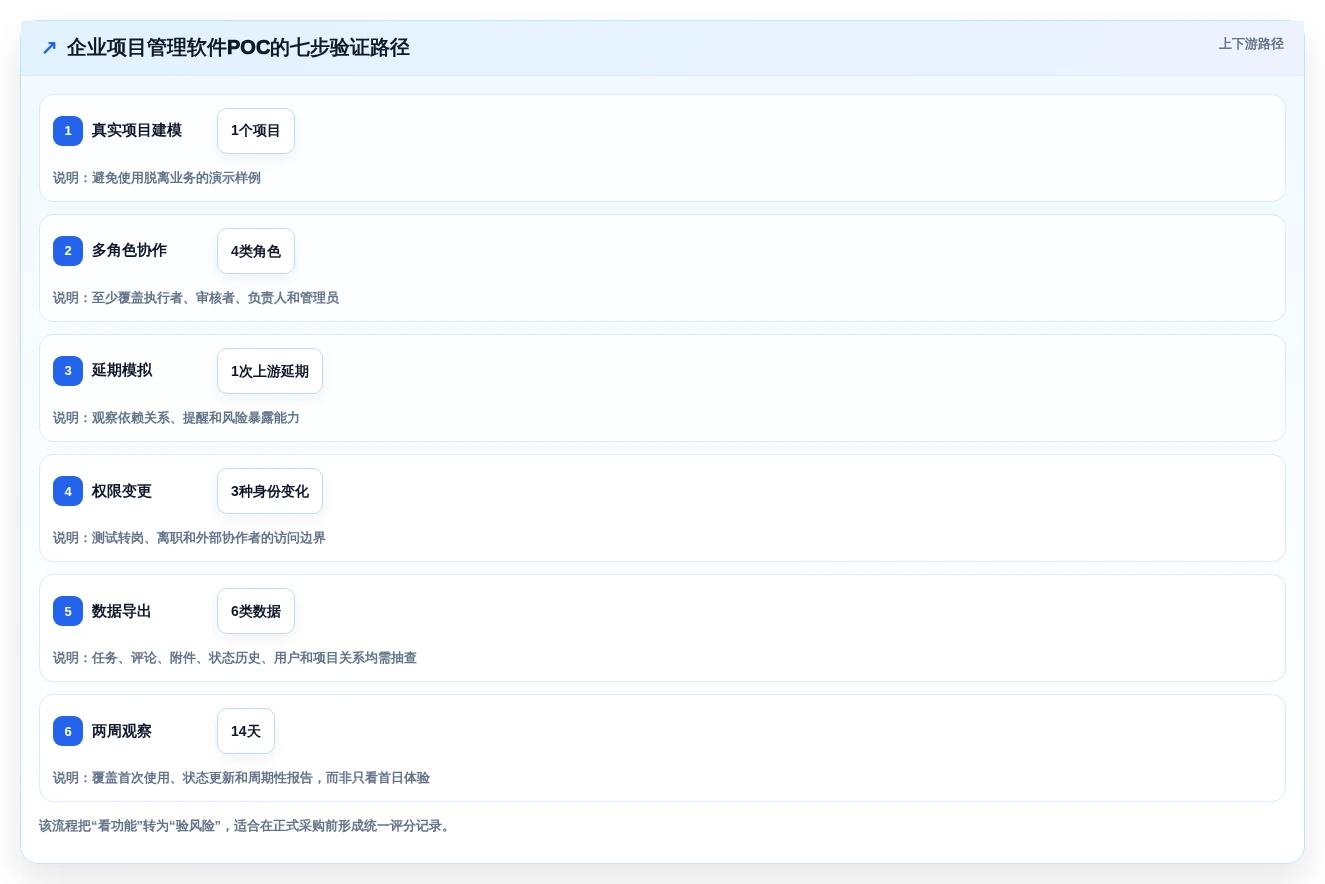This screenshot has height=884, width=1325.
Task: Click the 4类角色 chip
Action: point(256,251)
